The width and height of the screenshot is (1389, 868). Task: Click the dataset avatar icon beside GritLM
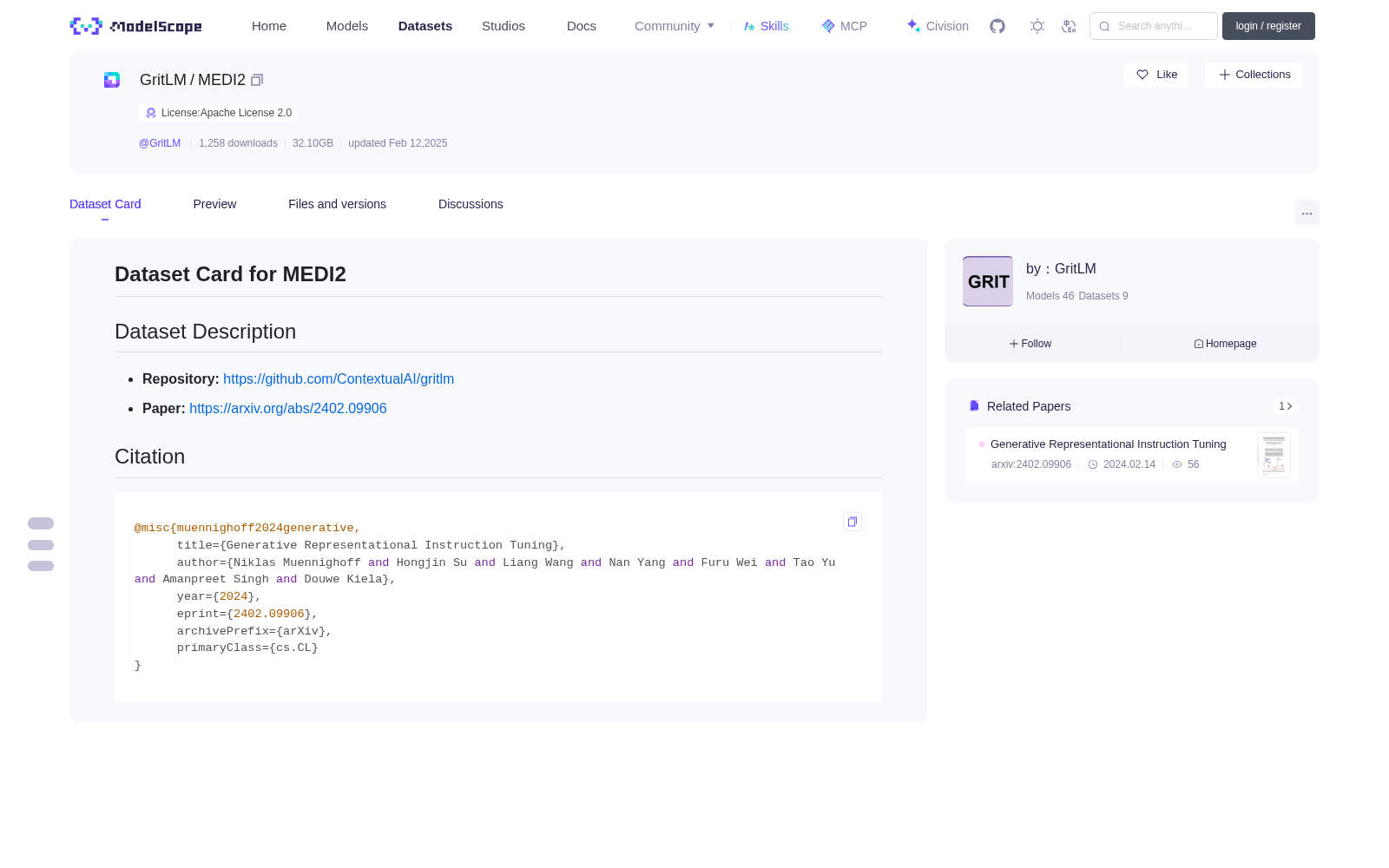click(x=112, y=80)
